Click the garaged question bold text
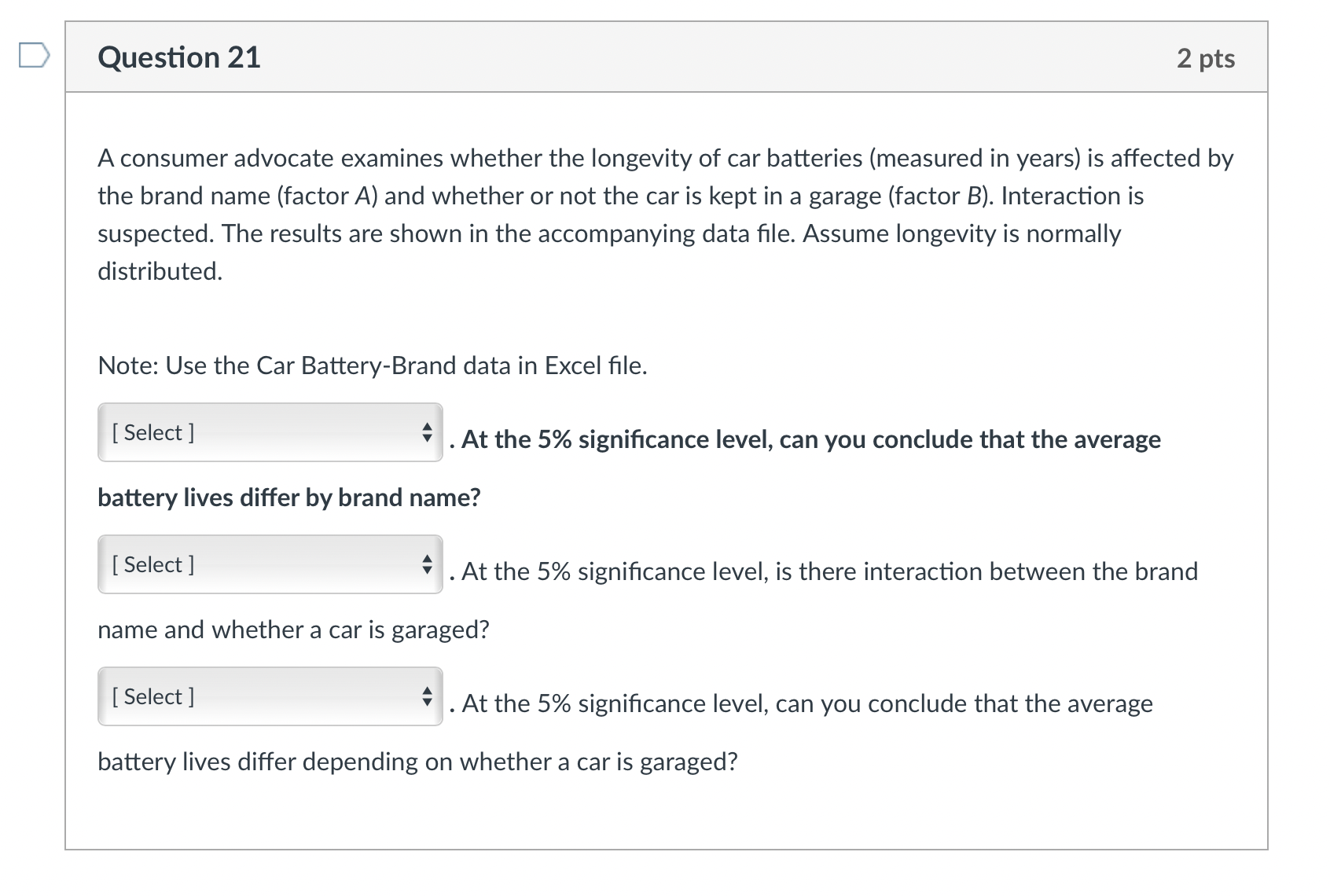This screenshot has width=1330, height=896. pyautogui.click(x=417, y=759)
